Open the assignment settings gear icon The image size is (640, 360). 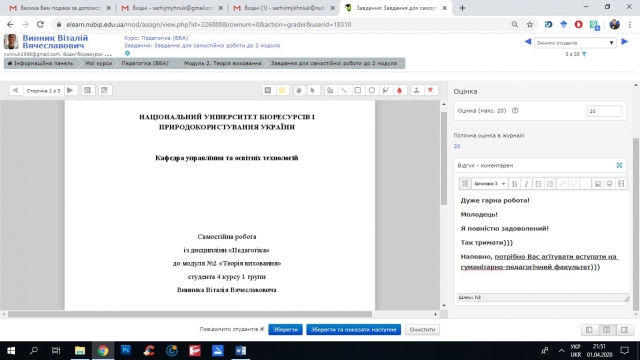tap(127, 53)
